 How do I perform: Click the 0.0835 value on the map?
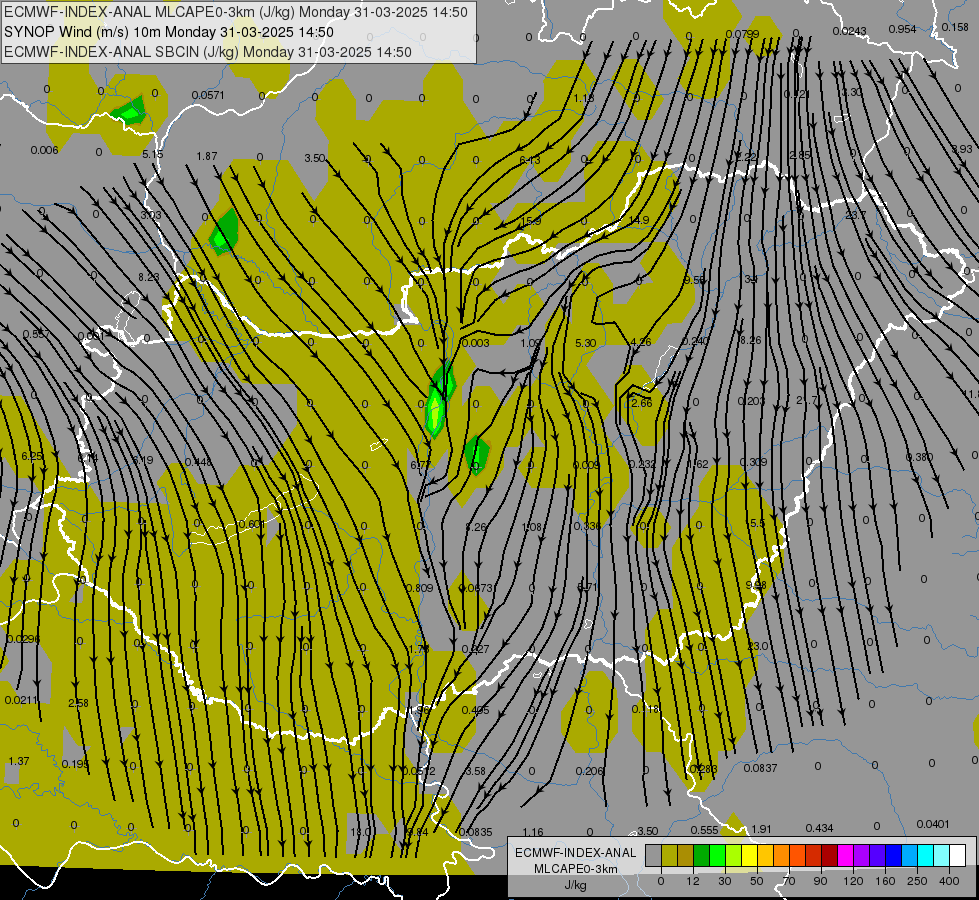476,833
